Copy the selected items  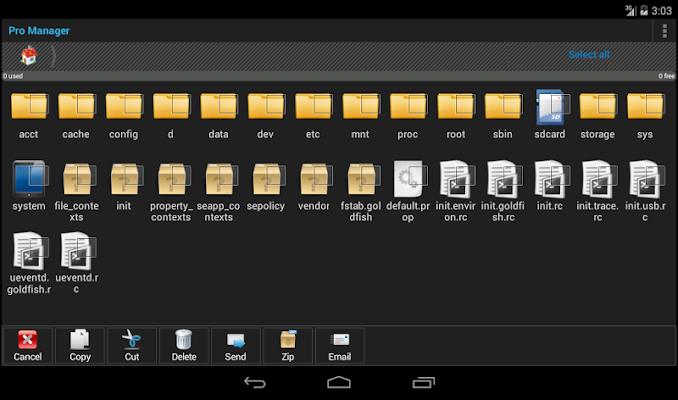[x=80, y=346]
